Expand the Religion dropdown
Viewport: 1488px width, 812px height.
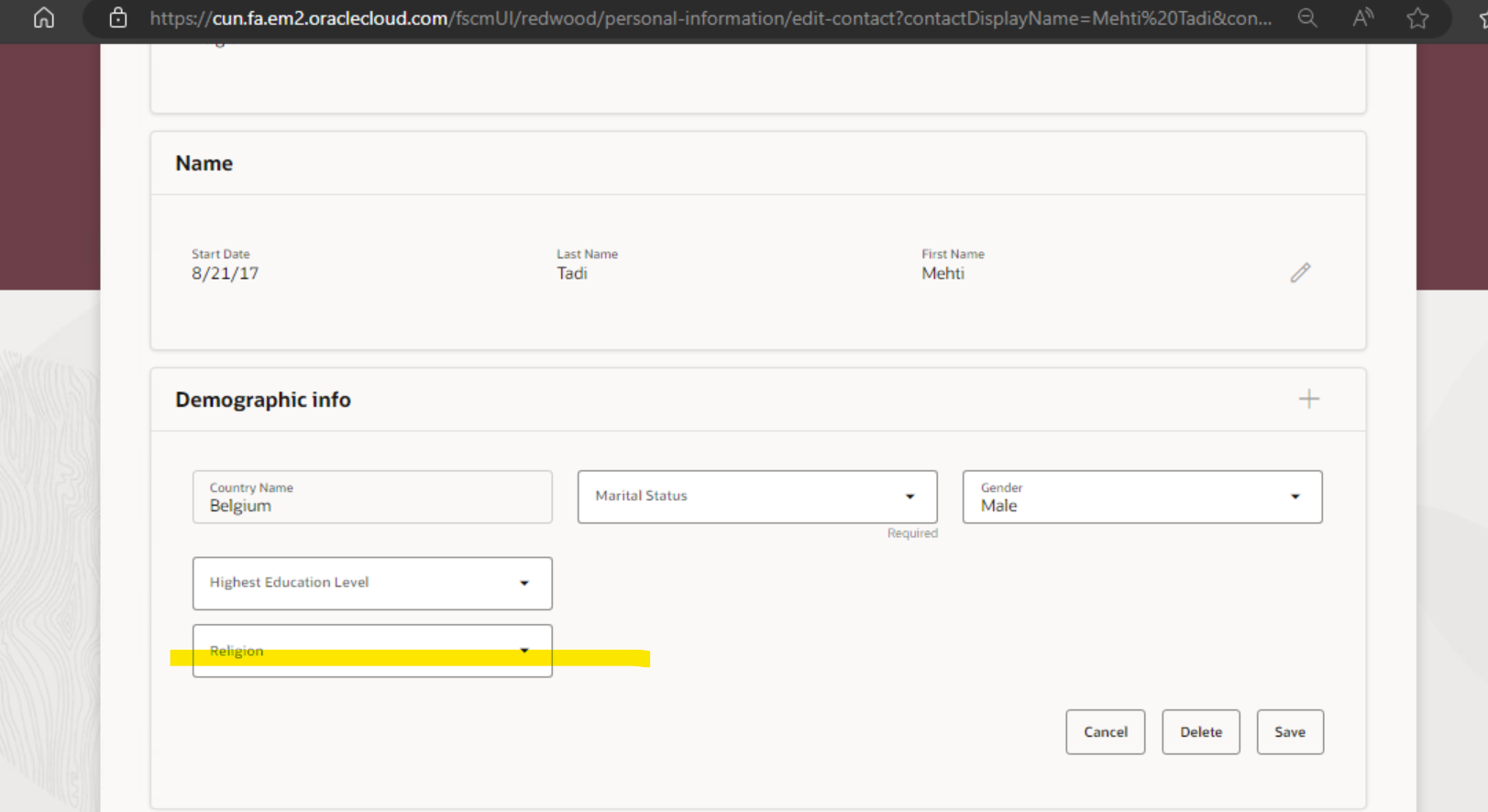(x=372, y=651)
